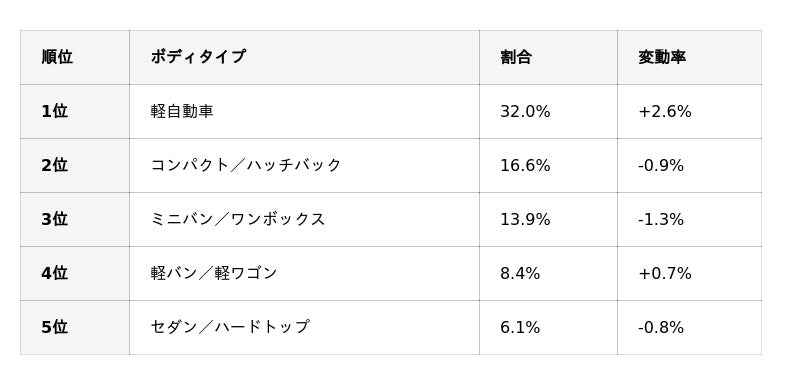Click the -0.9% change cell
This screenshot has height=385, width=800.
tap(689, 165)
